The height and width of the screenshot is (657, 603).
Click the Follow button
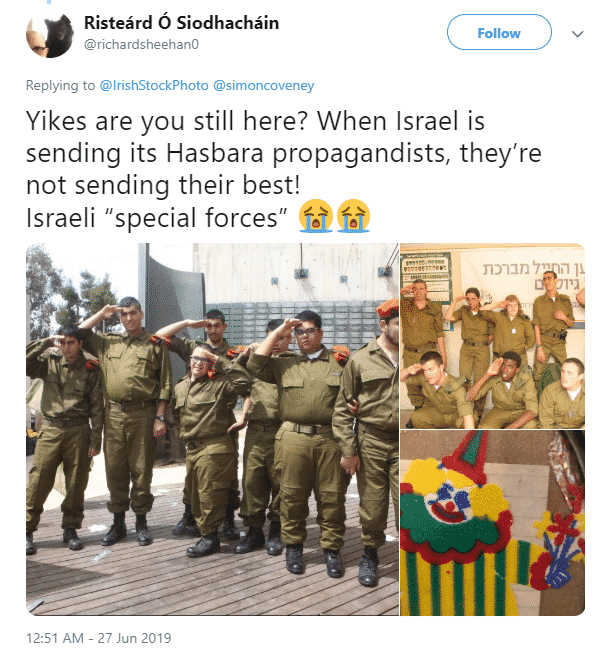point(499,32)
